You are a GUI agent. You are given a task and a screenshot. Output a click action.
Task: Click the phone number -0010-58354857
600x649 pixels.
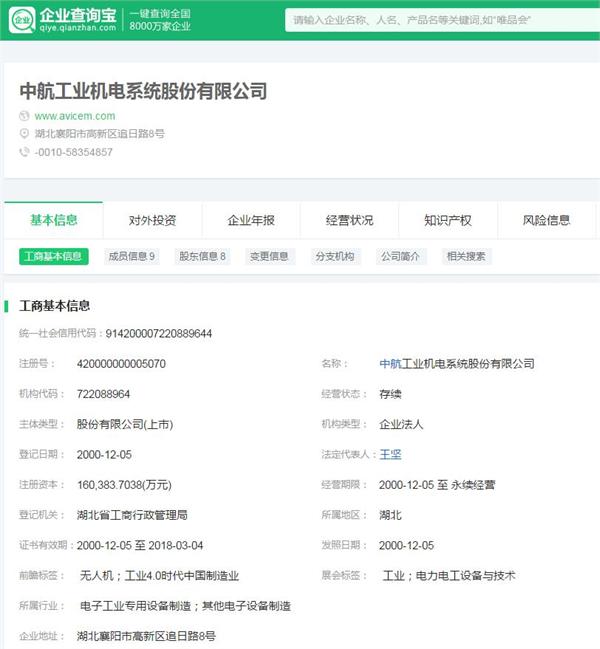click(74, 152)
